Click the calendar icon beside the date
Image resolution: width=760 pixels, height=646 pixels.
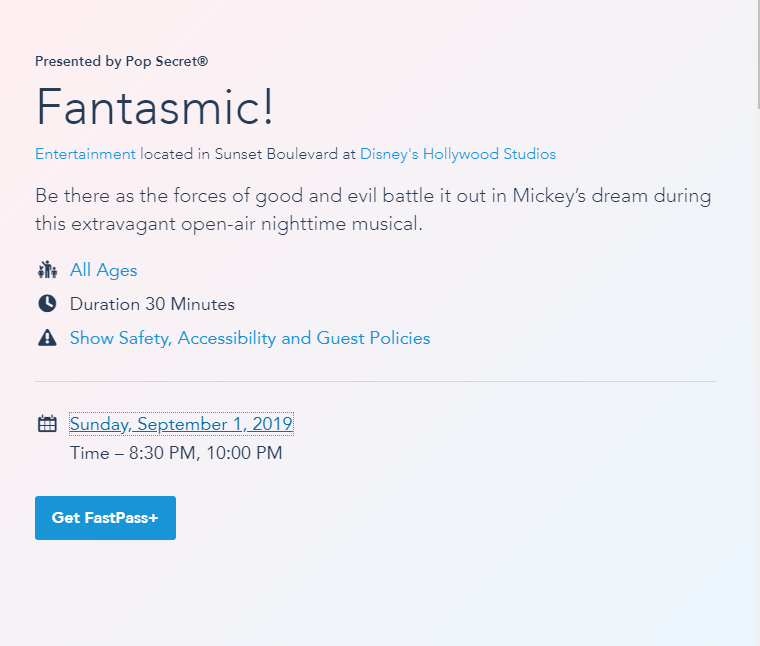[x=47, y=424]
